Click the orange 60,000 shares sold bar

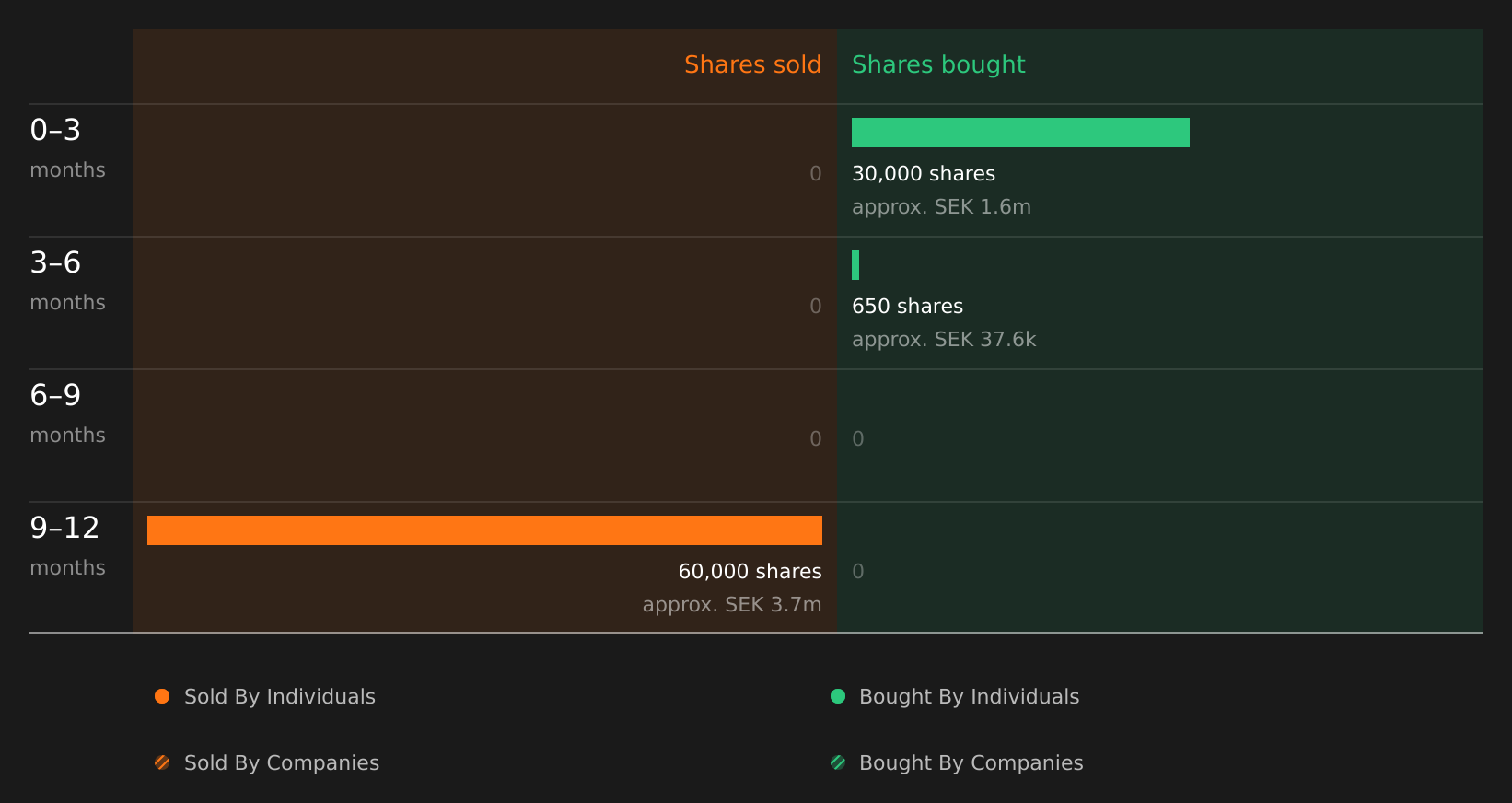pyautogui.click(x=484, y=530)
